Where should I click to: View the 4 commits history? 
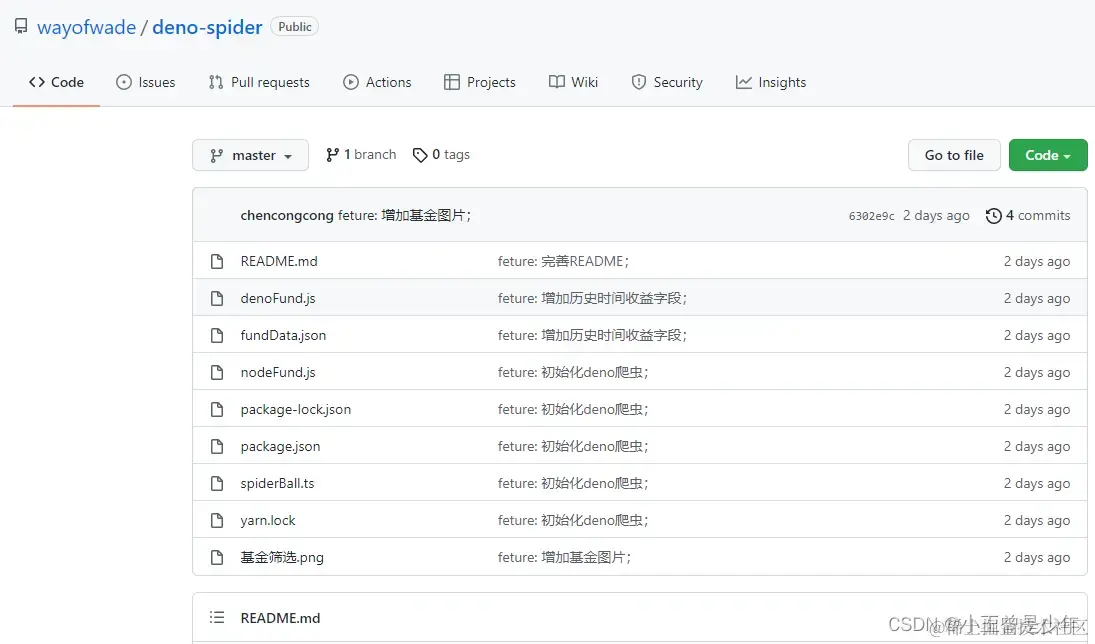(1028, 215)
